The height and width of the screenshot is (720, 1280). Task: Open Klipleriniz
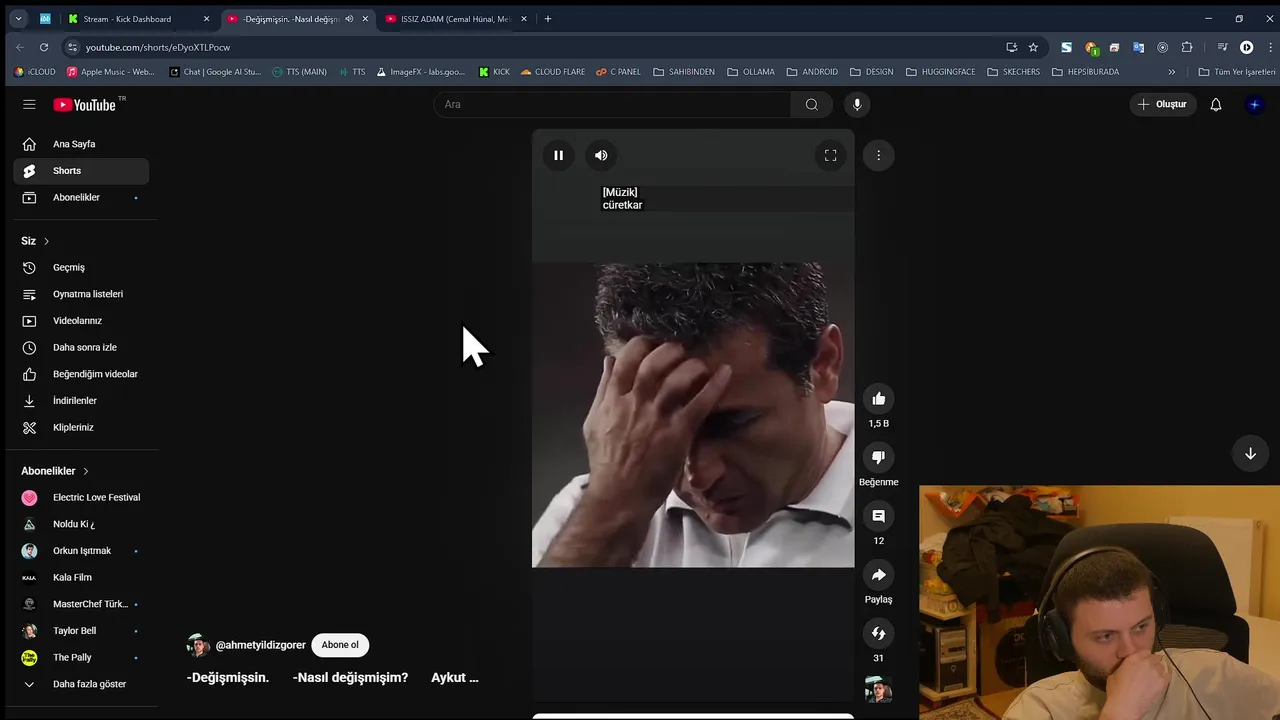(81, 427)
